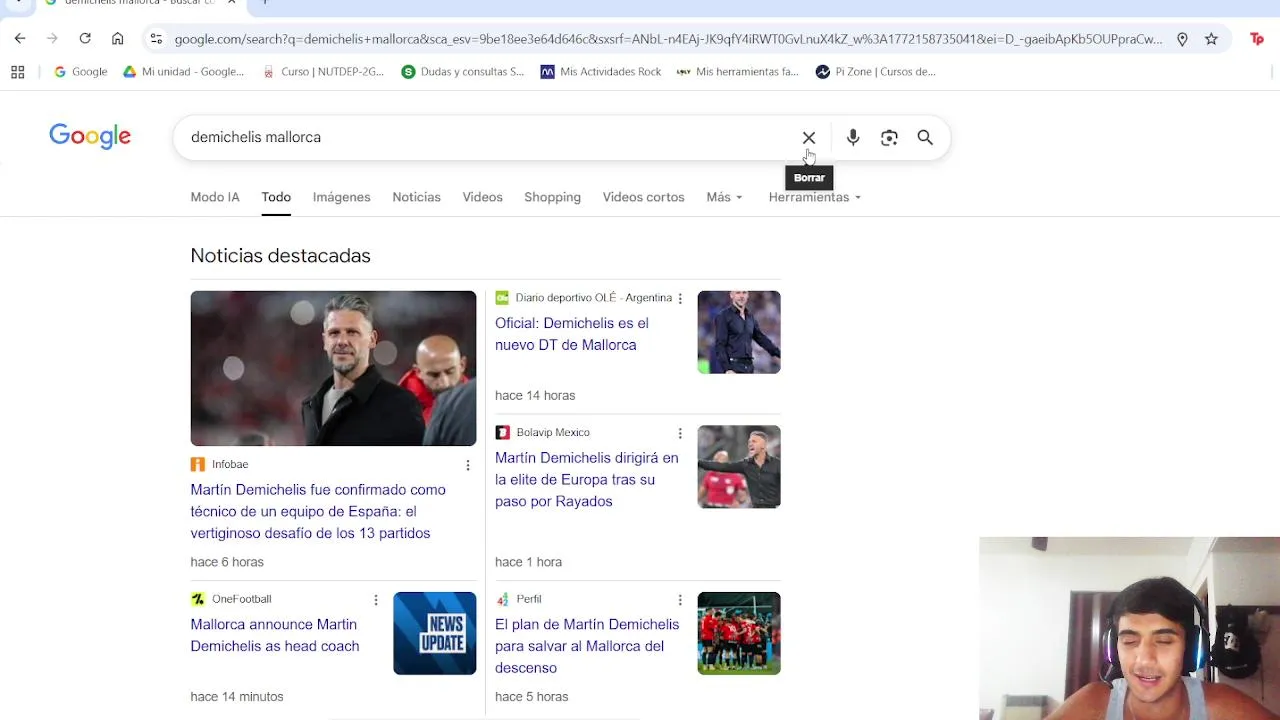The image size is (1280, 720).
Task: Click the Google logo
Action: (x=90, y=137)
